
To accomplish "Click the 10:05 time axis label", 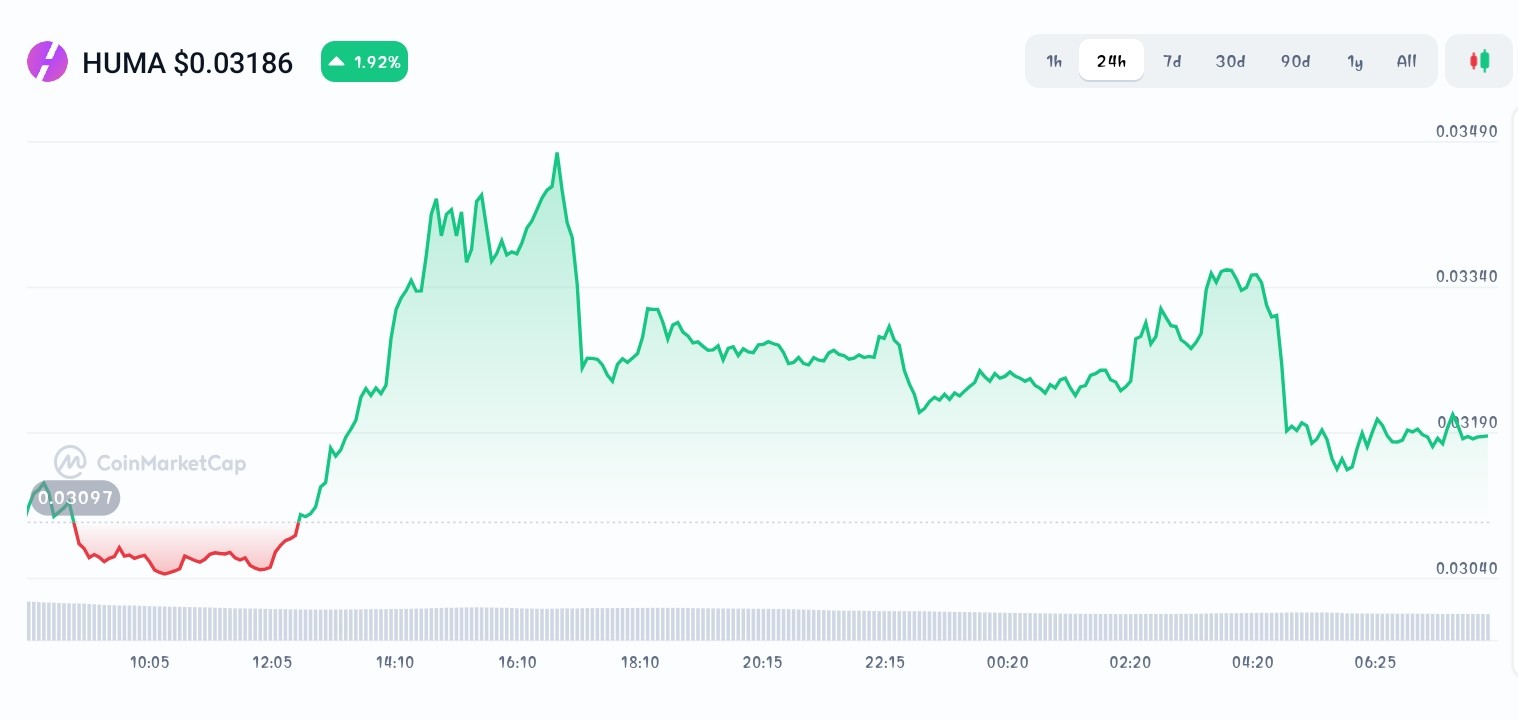I will click(150, 662).
